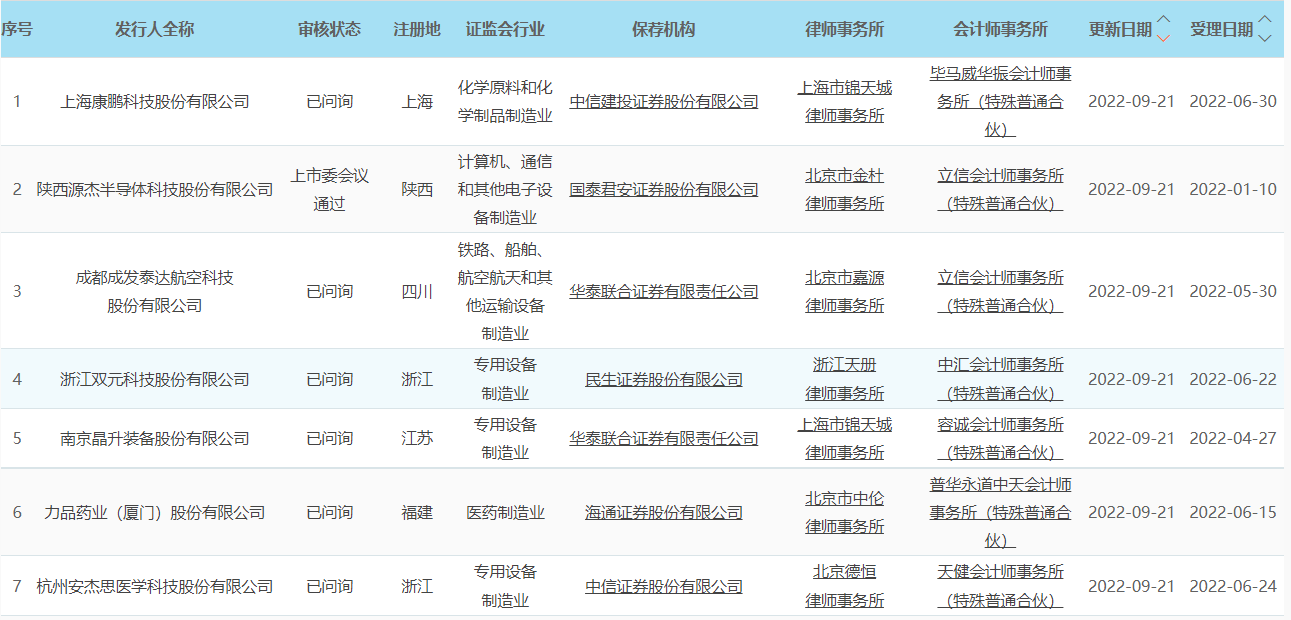Open accounting firm link 普华永道中天会计师事务所
This screenshot has height=620, width=1291.
tap(1001, 512)
